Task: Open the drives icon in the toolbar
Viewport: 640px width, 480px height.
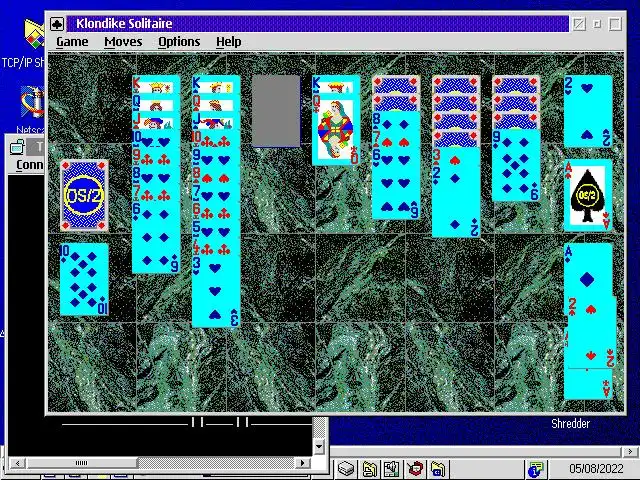Action: [x=346, y=468]
